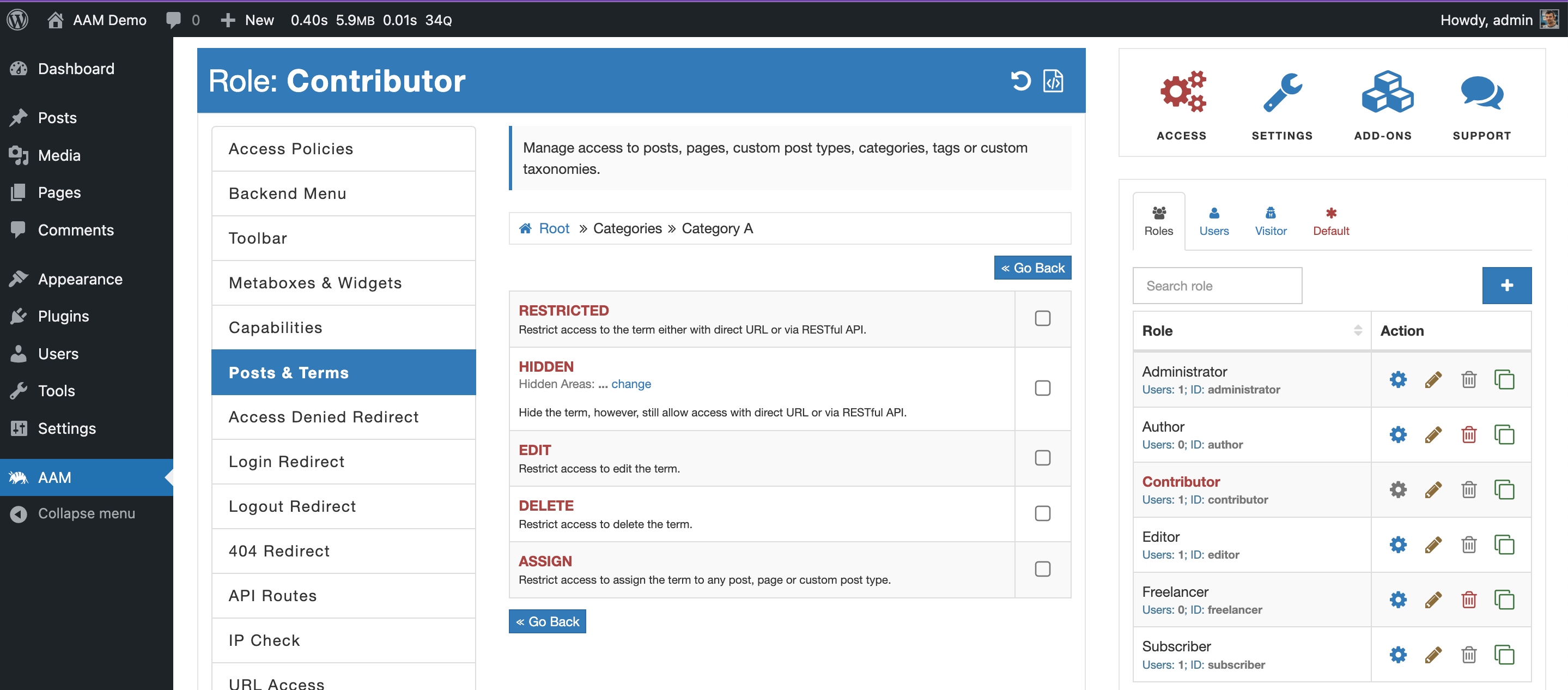Open Appearance in the sidebar
The width and height of the screenshot is (1568, 690).
pos(87,279)
